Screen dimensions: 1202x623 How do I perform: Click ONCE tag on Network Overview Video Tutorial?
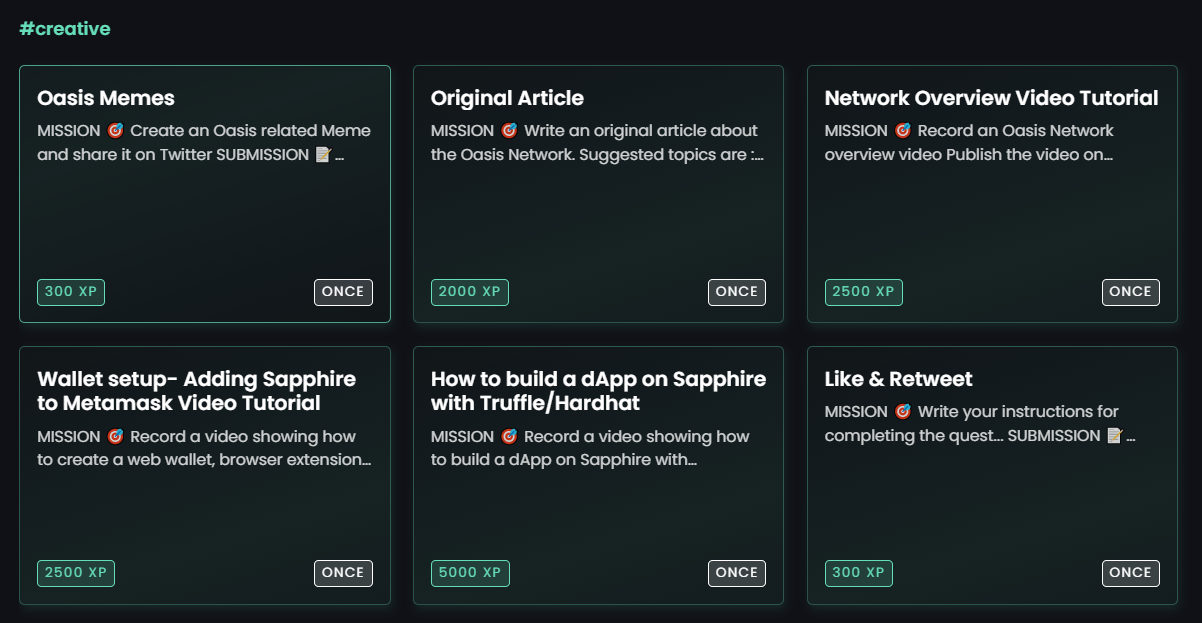click(x=1131, y=292)
